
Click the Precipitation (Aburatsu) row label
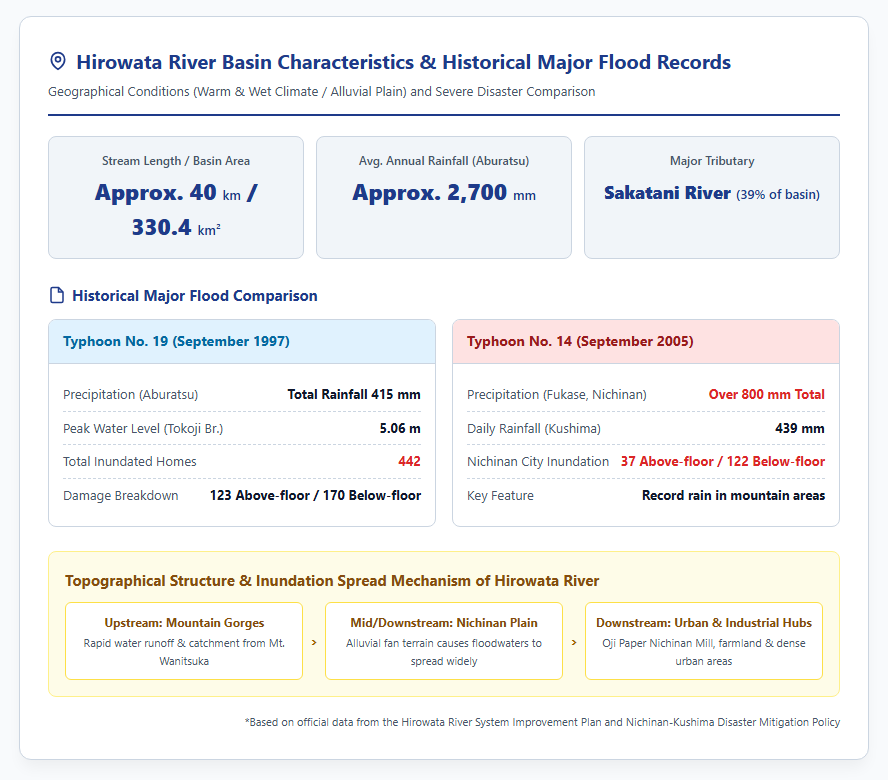pos(131,394)
